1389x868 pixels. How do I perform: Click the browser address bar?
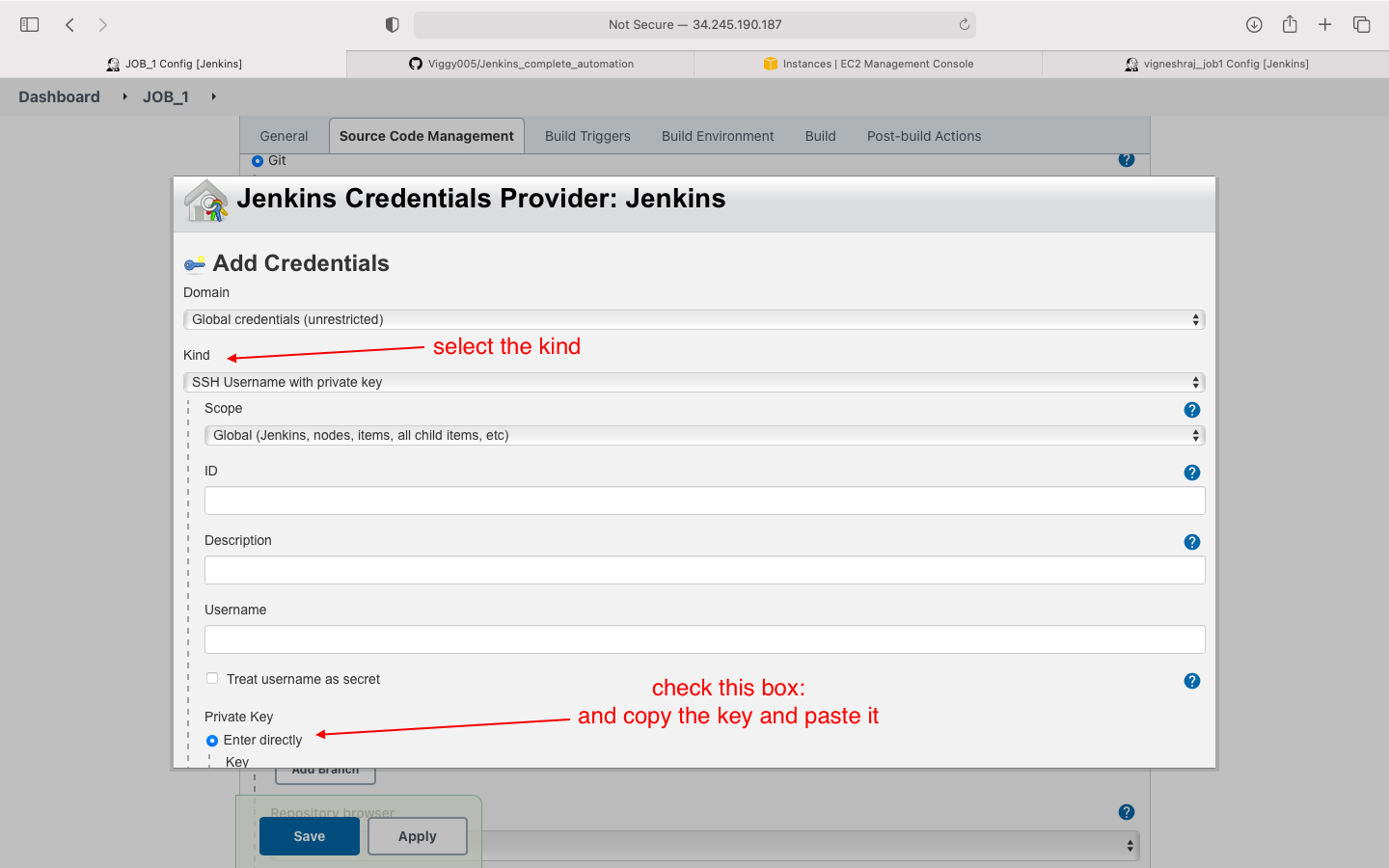(x=694, y=25)
